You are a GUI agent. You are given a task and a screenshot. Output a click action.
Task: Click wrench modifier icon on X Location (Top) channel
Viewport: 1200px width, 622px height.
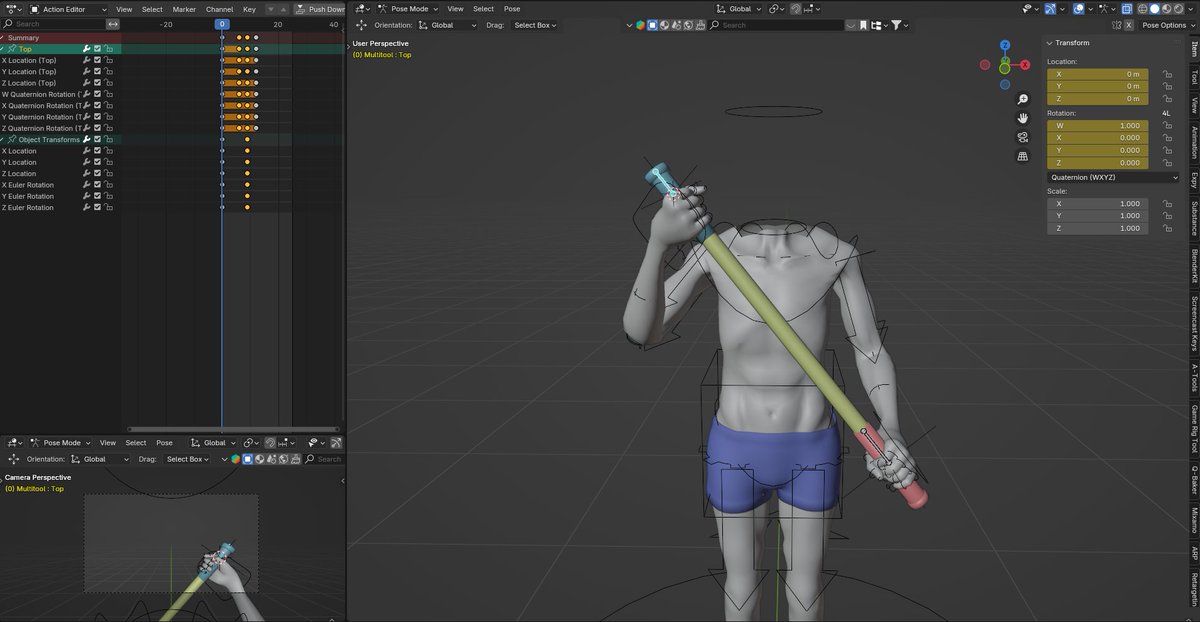point(87,60)
